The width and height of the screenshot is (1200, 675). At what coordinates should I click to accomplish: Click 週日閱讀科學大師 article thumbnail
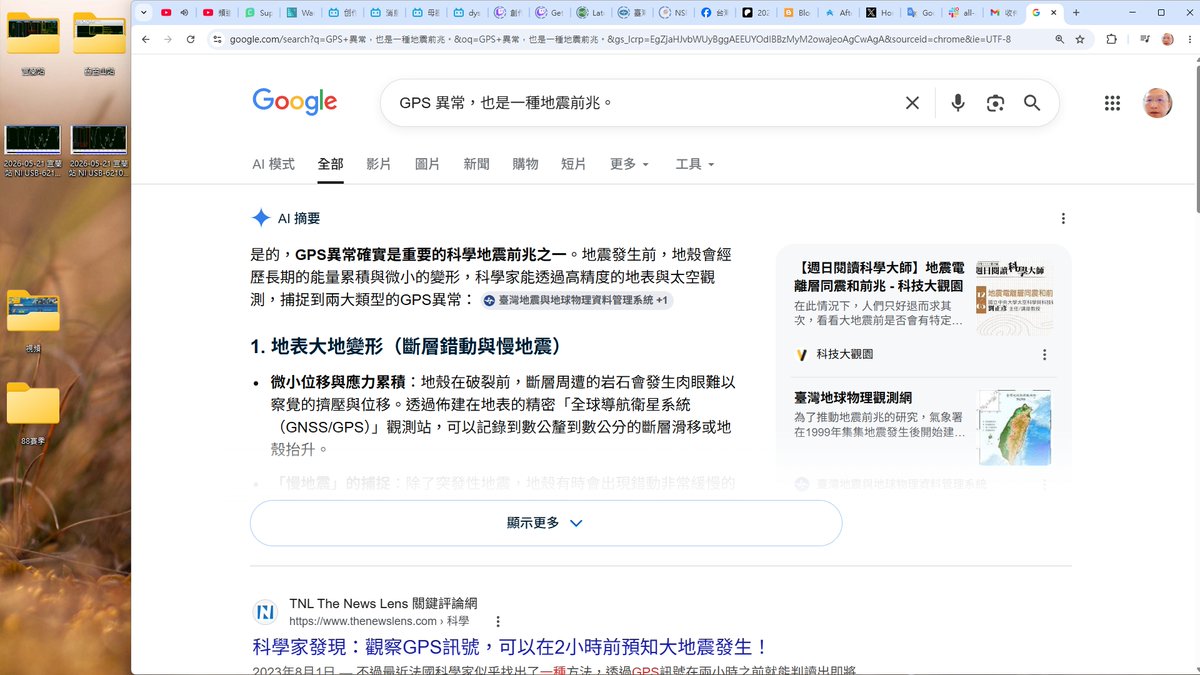click(1014, 298)
